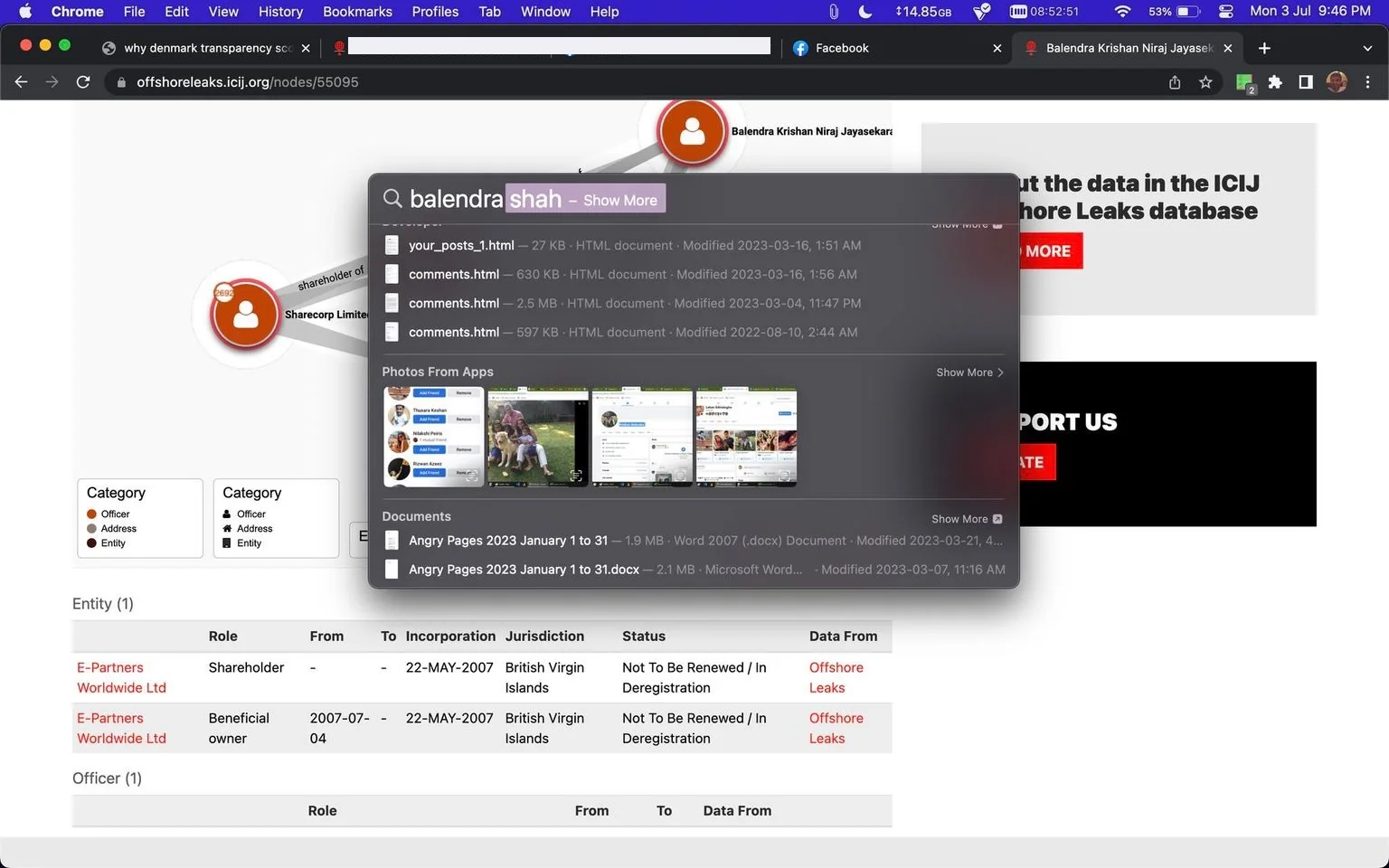
Task: Open the Chrome three-dot menu
Action: pyautogui.click(x=1367, y=82)
